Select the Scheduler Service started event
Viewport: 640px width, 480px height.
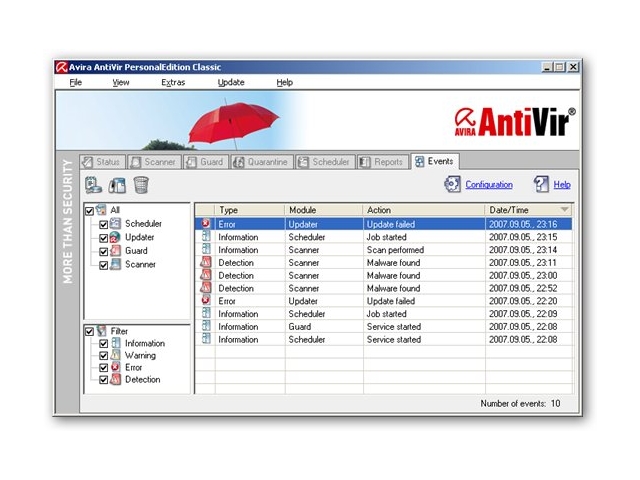point(384,339)
